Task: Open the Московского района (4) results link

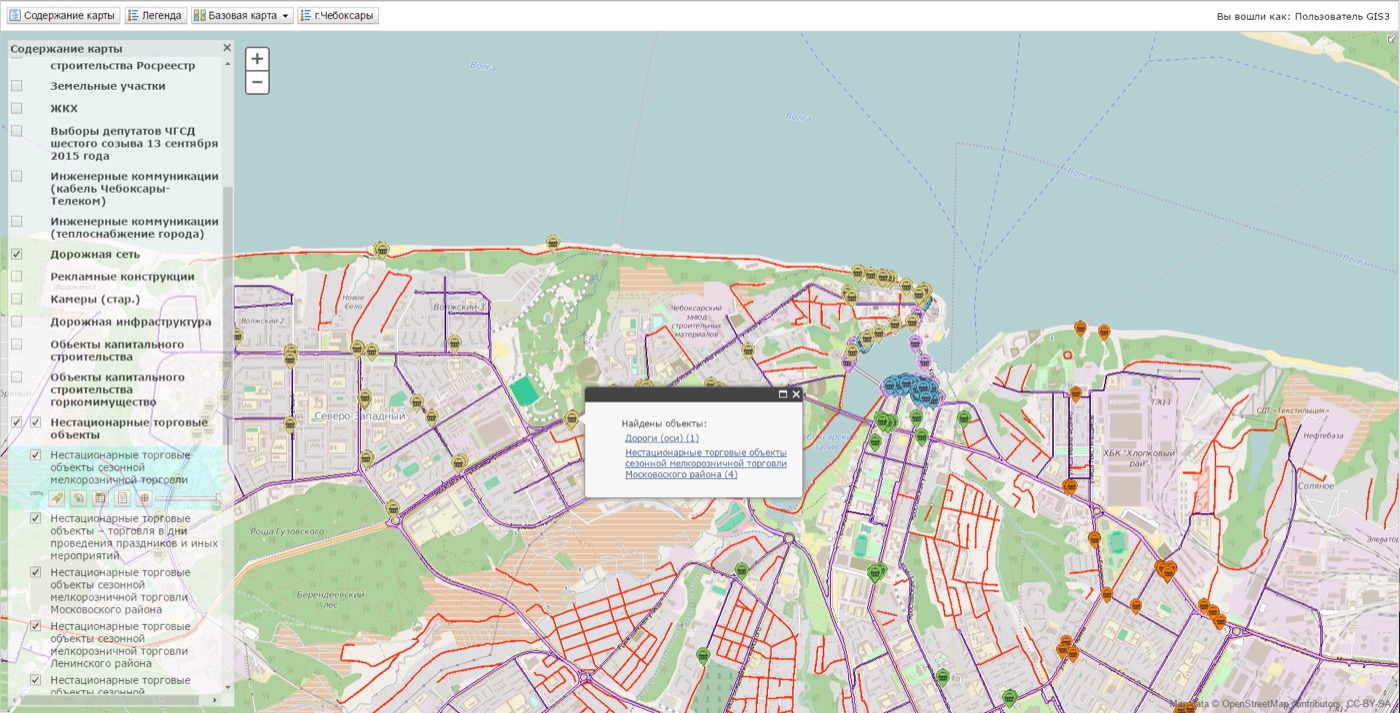Action: pyautogui.click(x=706, y=463)
